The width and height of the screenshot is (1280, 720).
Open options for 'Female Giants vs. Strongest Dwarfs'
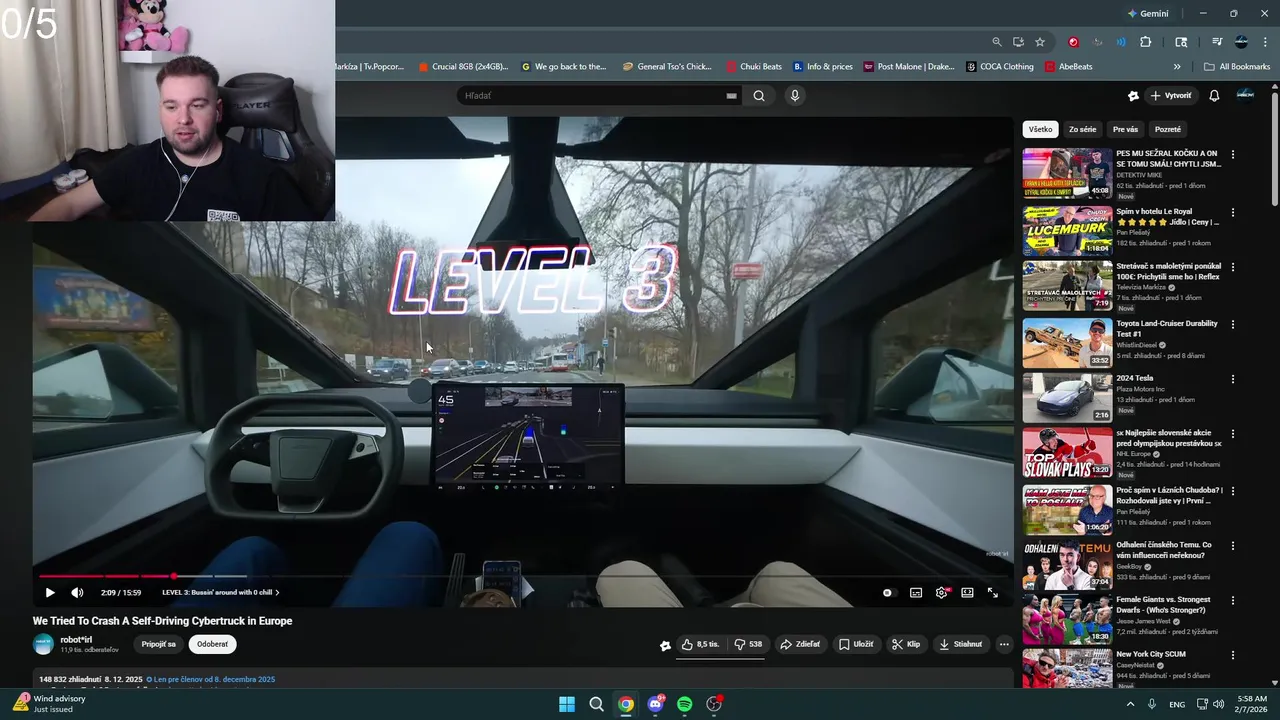(x=1232, y=600)
